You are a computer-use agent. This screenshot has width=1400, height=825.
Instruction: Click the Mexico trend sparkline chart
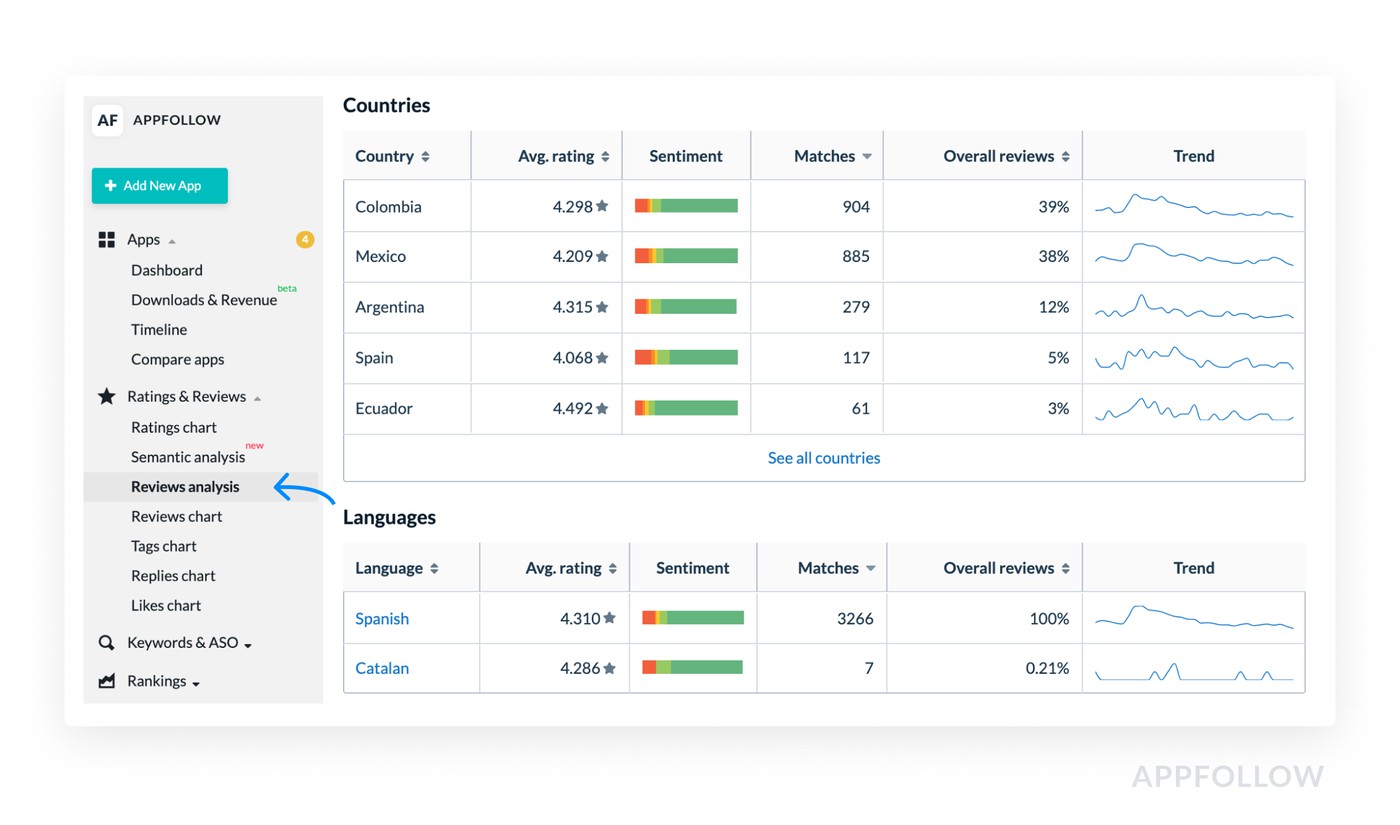click(x=1193, y=256)
